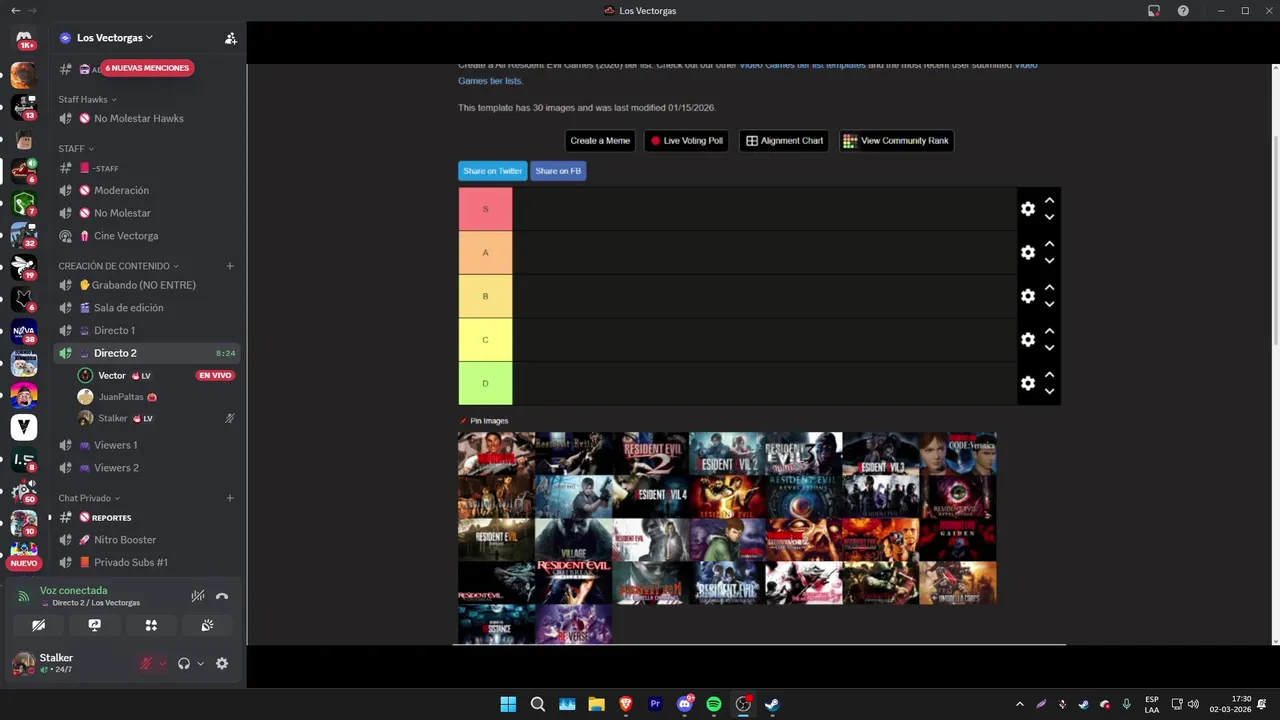This screenshot has height=720, width=1280.
Task: Collapse the Staff Hawks category
Action: coord(87,99)
